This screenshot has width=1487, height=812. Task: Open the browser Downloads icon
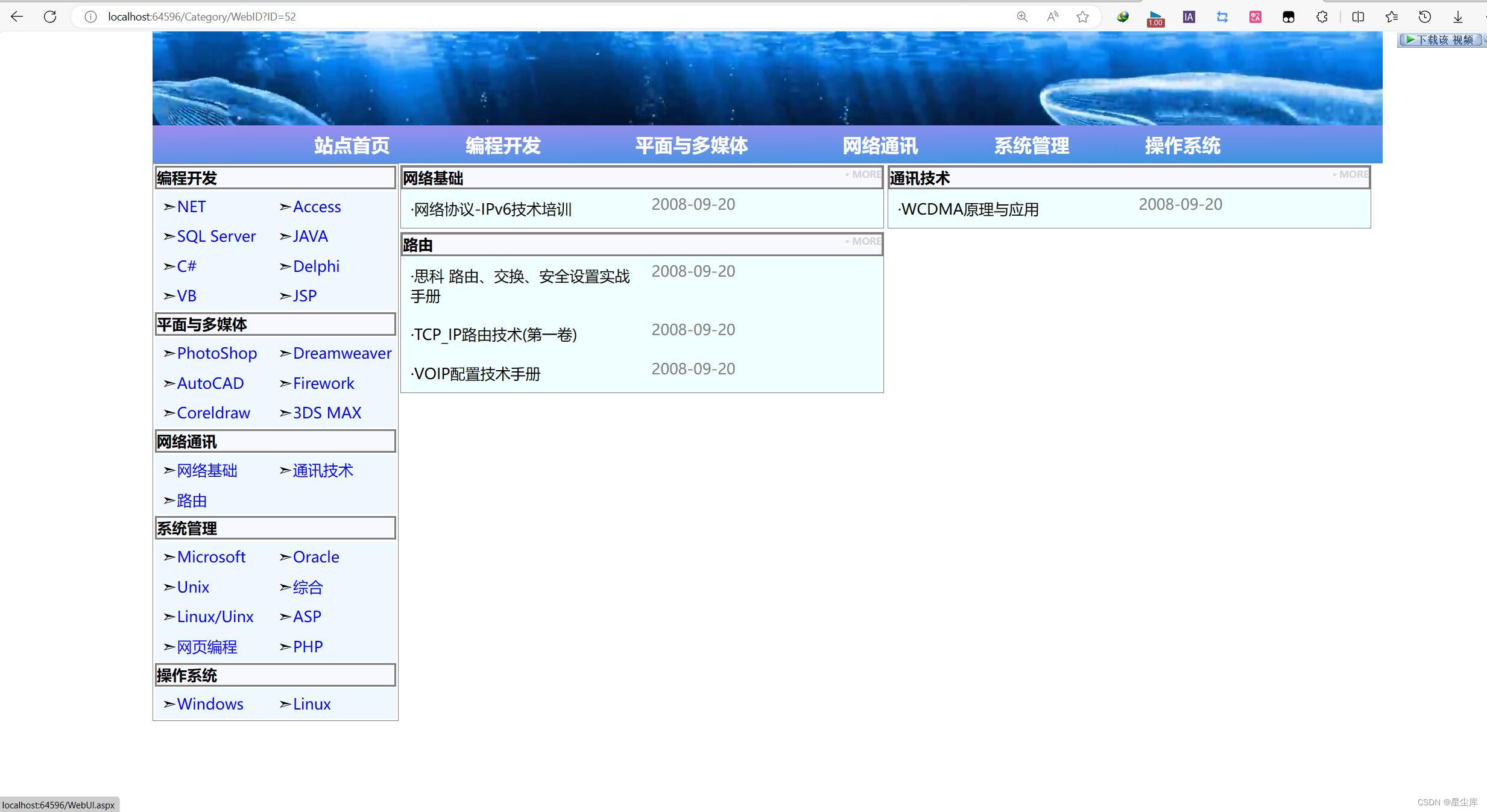[x=1458, y=16]
